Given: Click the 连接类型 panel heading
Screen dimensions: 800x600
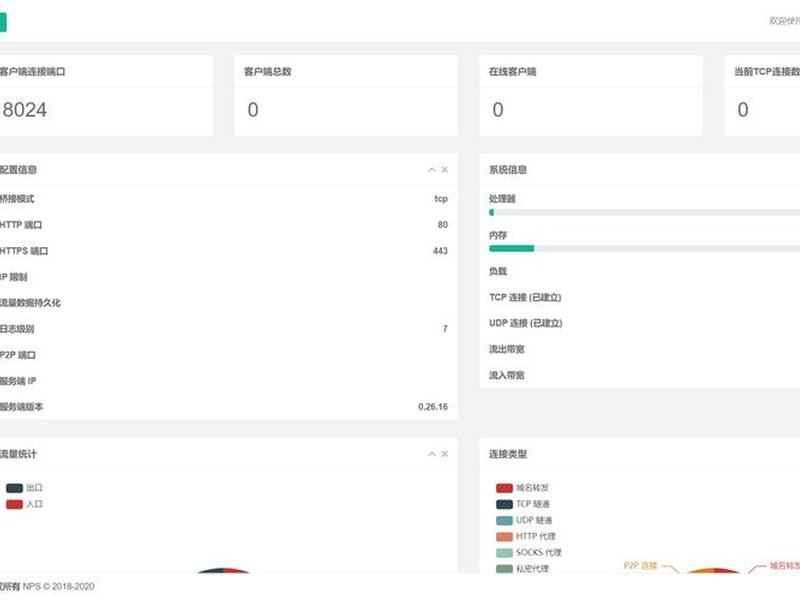Looking at the screenshot, I should (x=508, y=454).
